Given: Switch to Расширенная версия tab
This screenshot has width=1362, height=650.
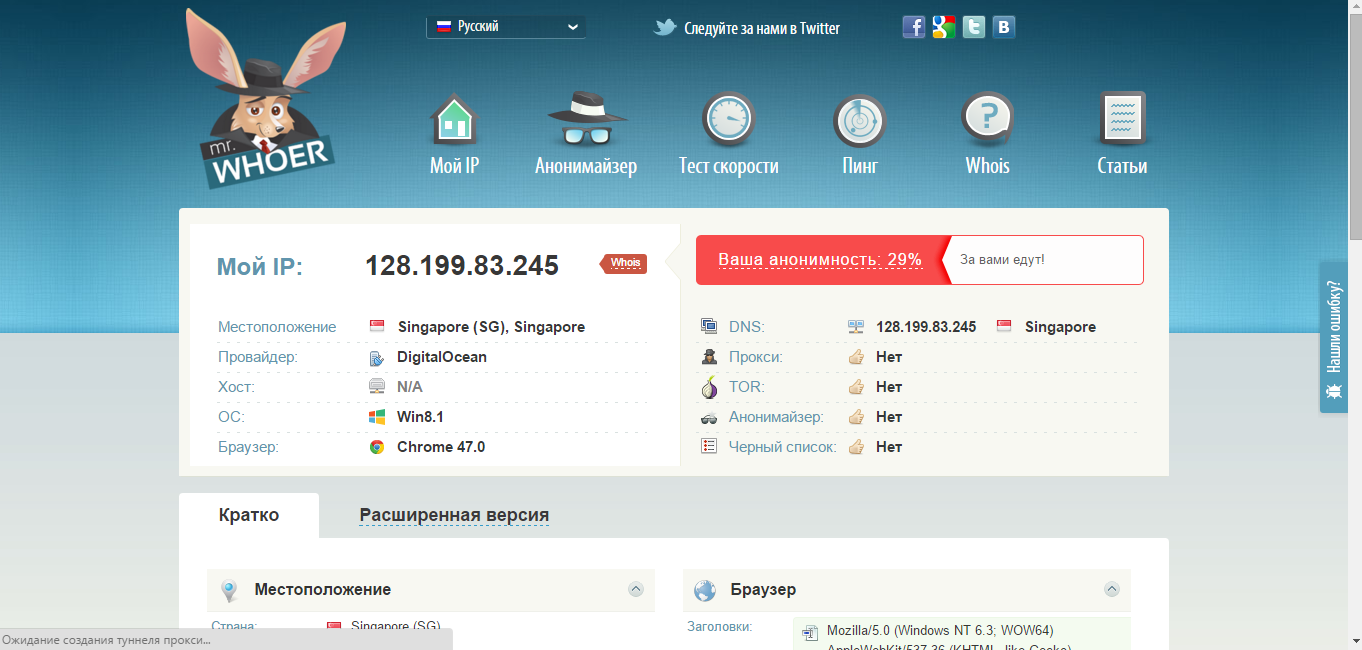Looking at the screenshot, I should tap(454, 516).
